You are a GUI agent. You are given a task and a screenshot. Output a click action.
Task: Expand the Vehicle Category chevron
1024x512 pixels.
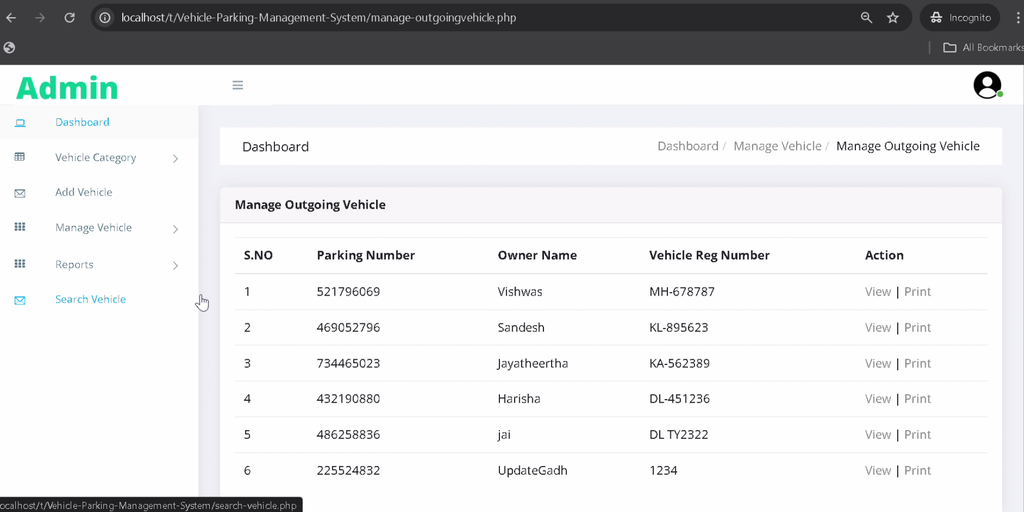click(x=175, y=158)
